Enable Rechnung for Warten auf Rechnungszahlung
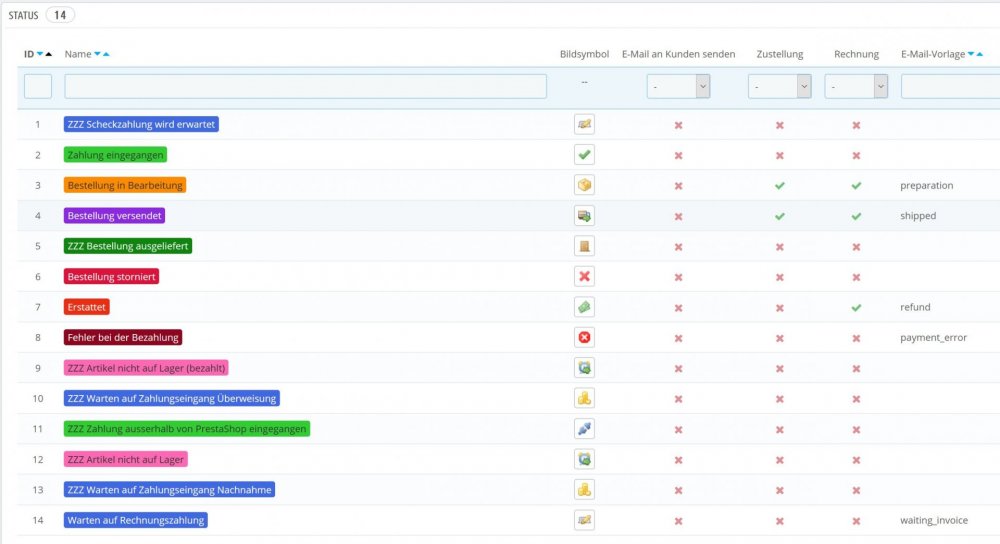 click(856, 521)
